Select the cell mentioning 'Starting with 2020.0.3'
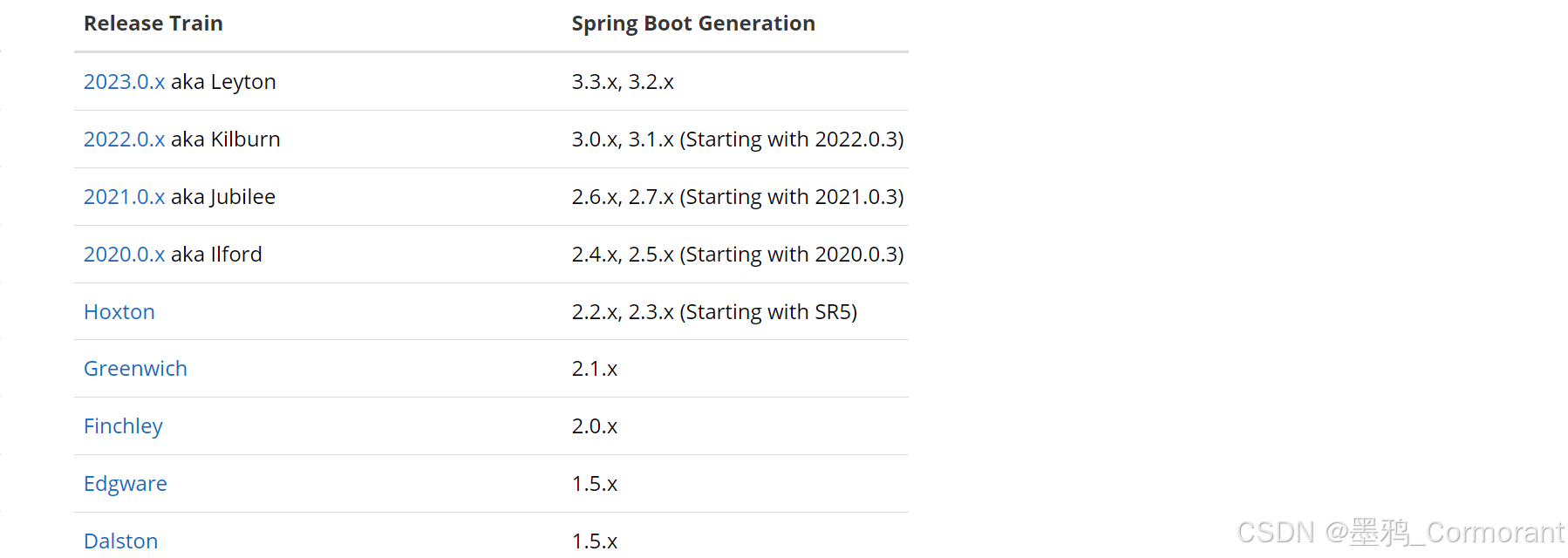 [x=737, y=255]
